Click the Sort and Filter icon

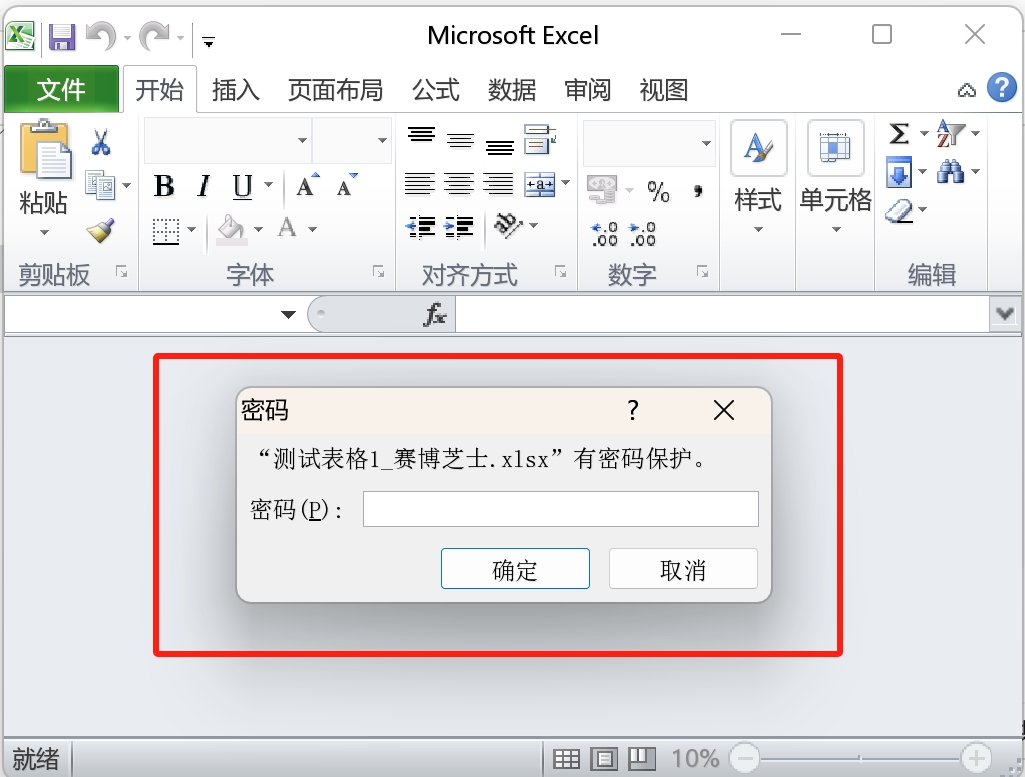coord(950,133)
